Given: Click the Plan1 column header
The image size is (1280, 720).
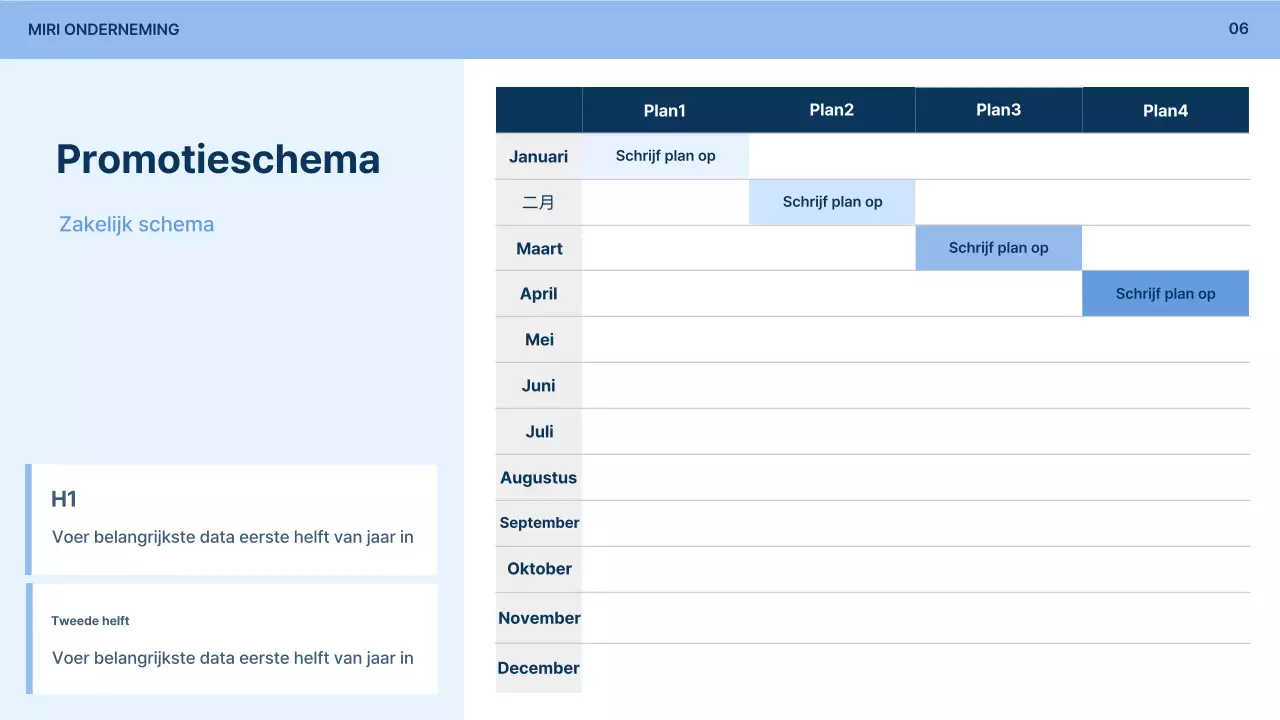Looking at the screenshot, I should 665,111.
